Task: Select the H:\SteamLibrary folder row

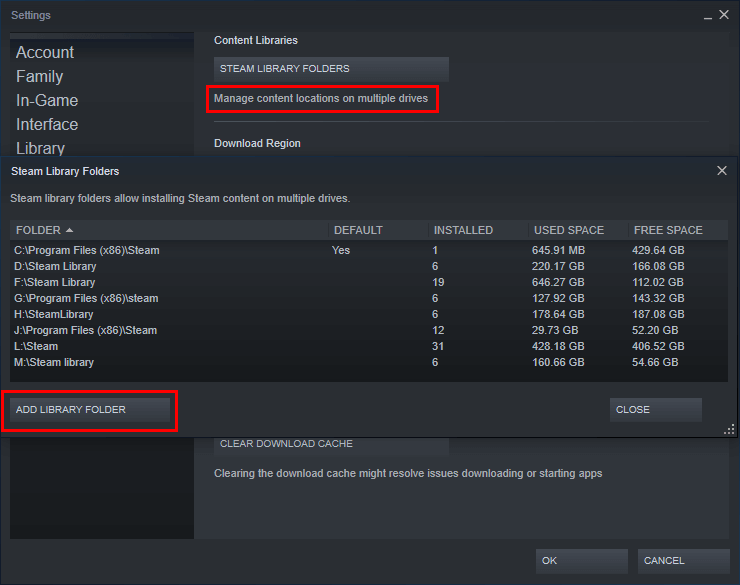Action: pyautogui.click(x=369, y=314)
